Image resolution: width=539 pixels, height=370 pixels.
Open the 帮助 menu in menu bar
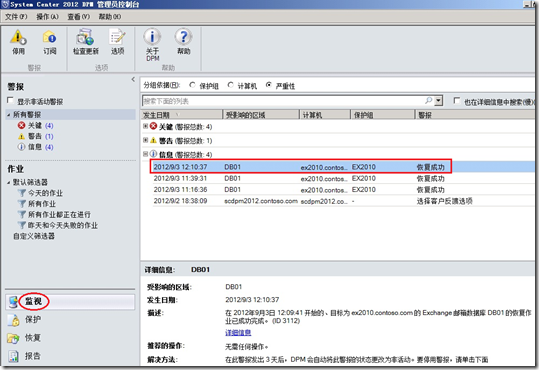[x=110, y=17]
